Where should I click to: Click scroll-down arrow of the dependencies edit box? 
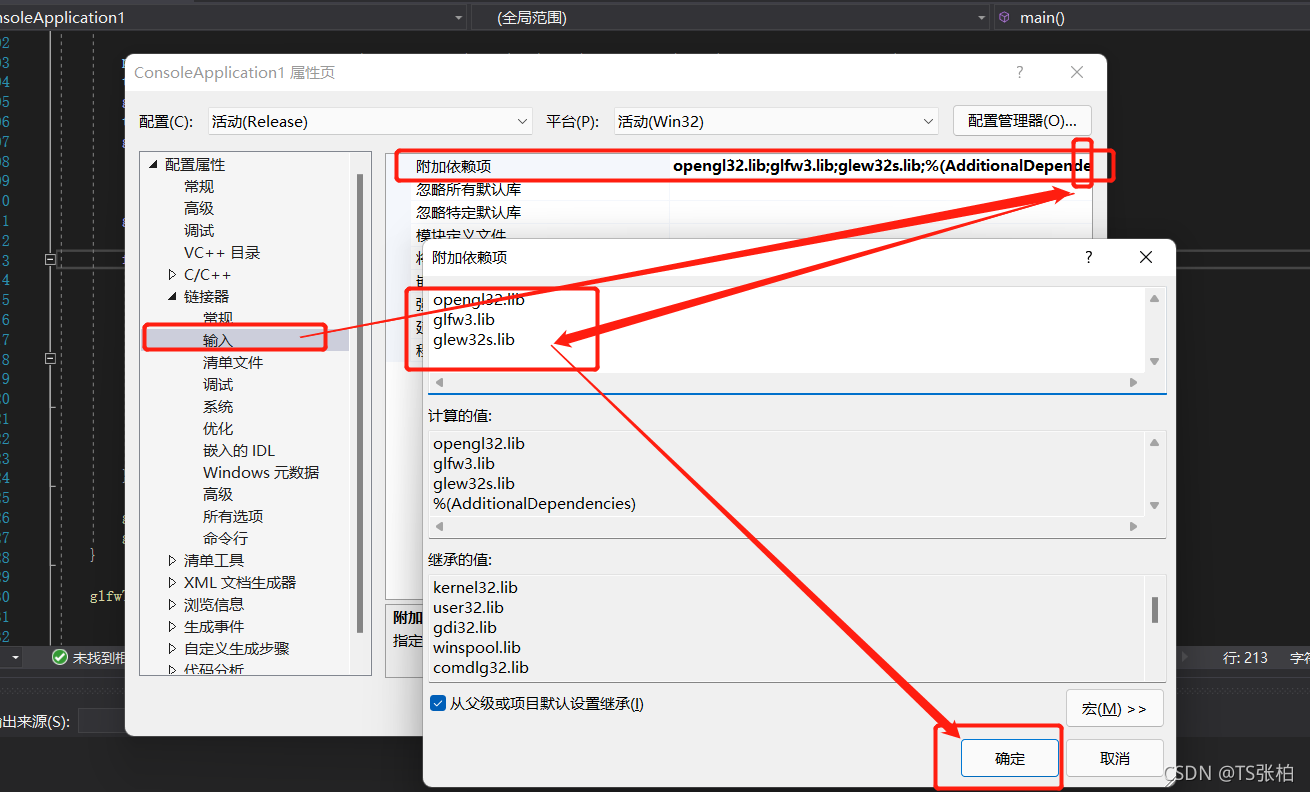point(1155,362)
